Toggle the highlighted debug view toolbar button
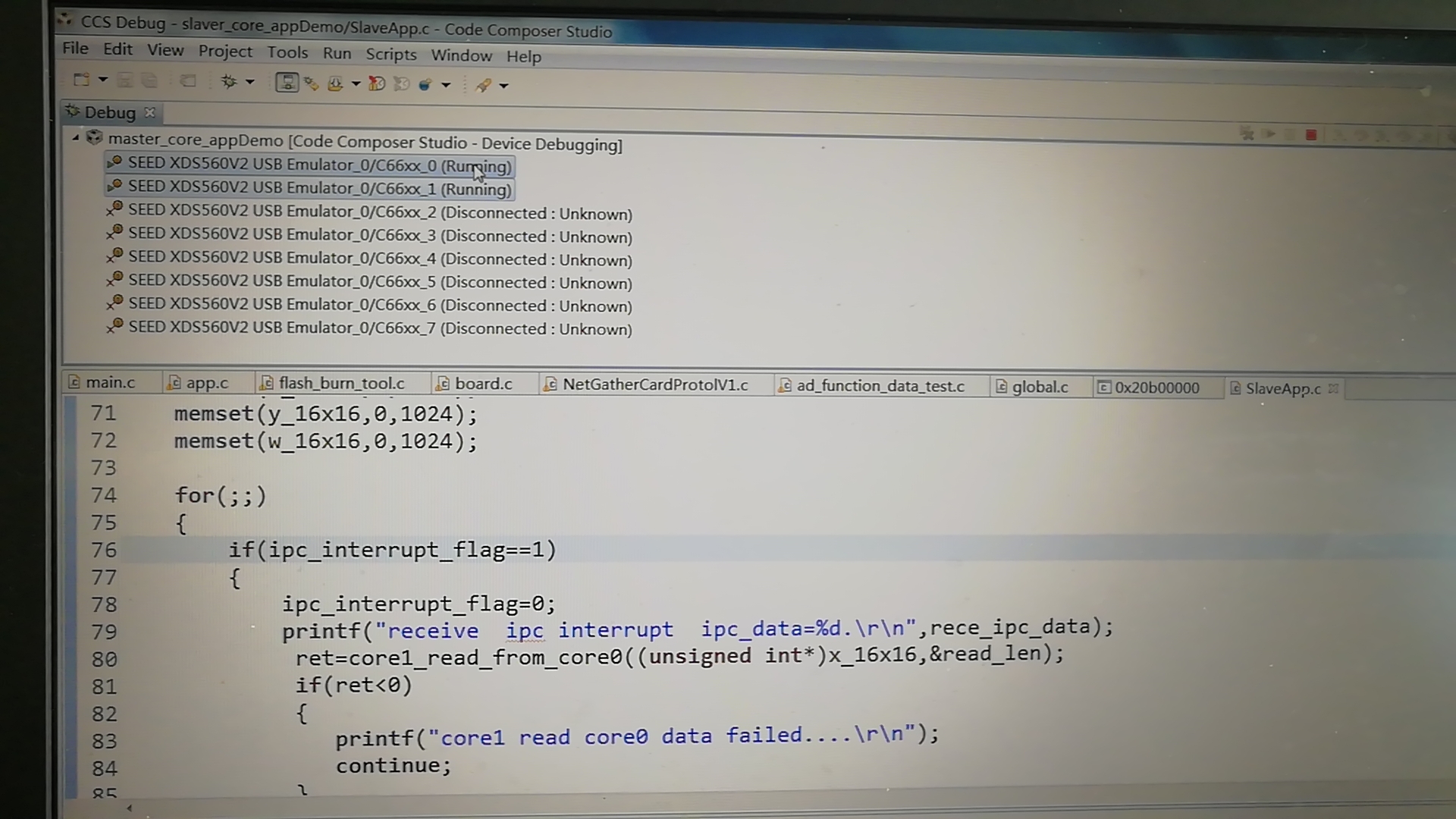1456x819 pixels. pyautogui.click(x=287, y=82)
